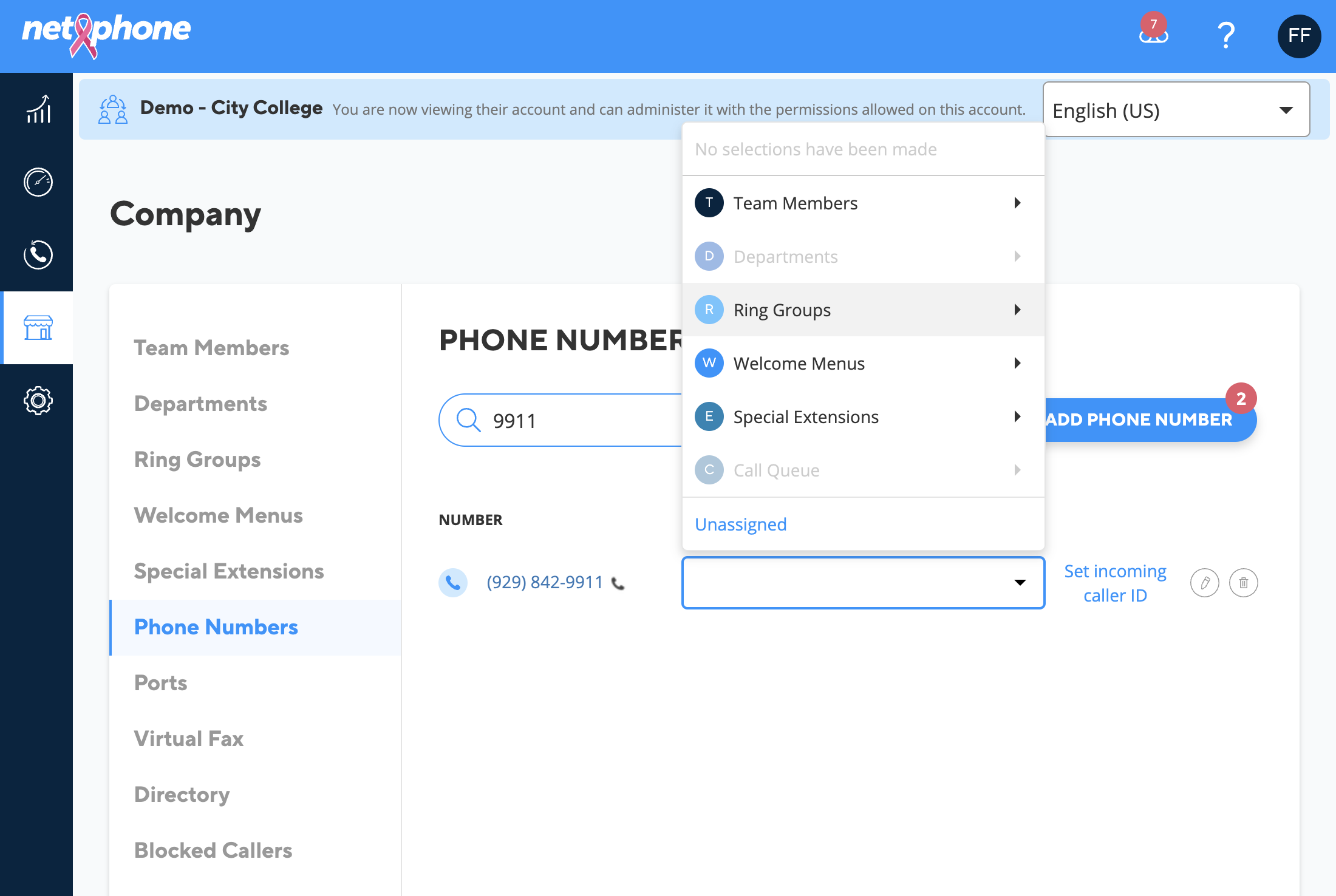Open the company storefront icon in sidebar
1336x896 pixels.
click(x=38, y=328)
